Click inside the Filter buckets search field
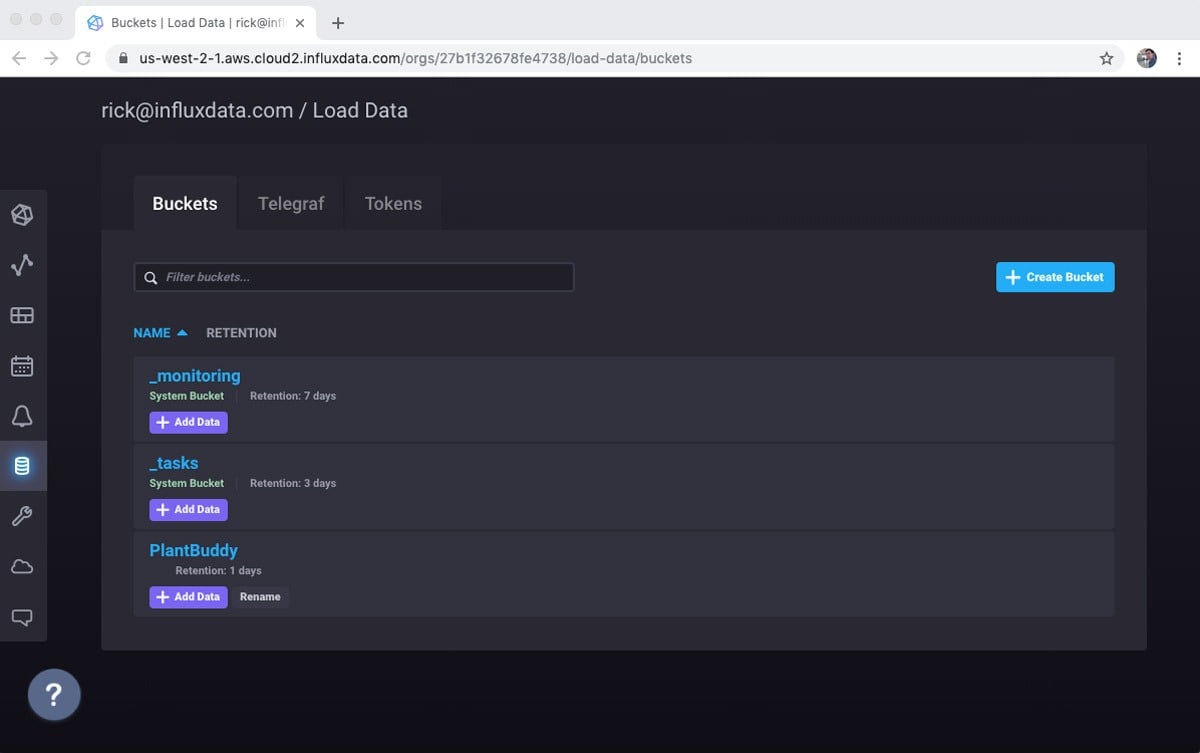 [x=353, y=277]
